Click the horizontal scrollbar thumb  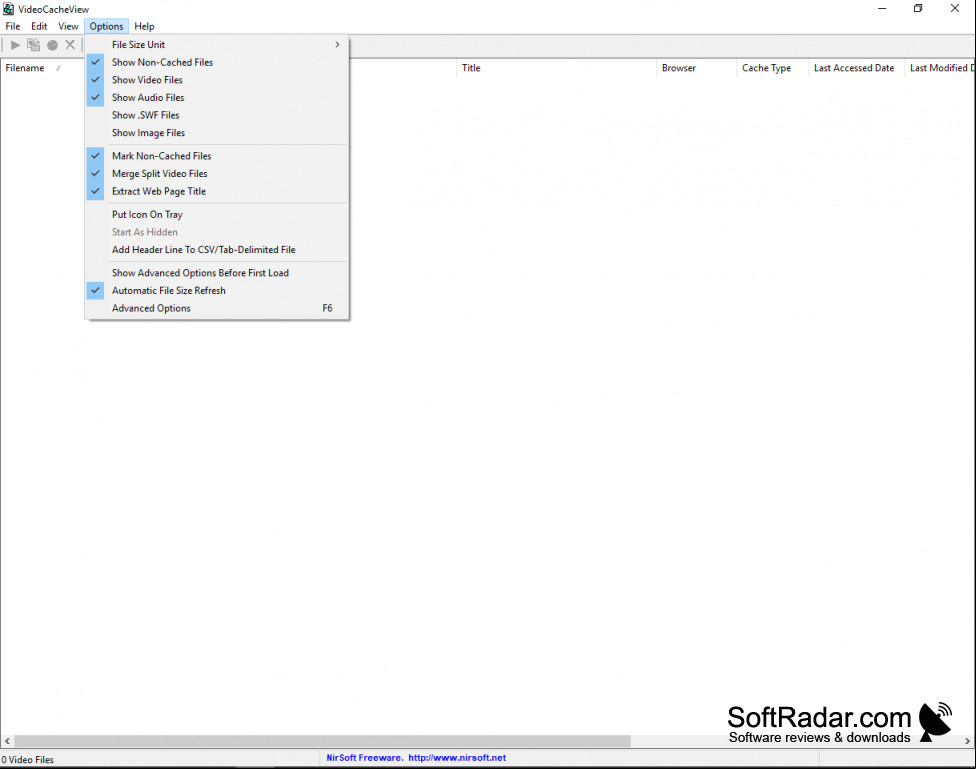tap(322, 741)
